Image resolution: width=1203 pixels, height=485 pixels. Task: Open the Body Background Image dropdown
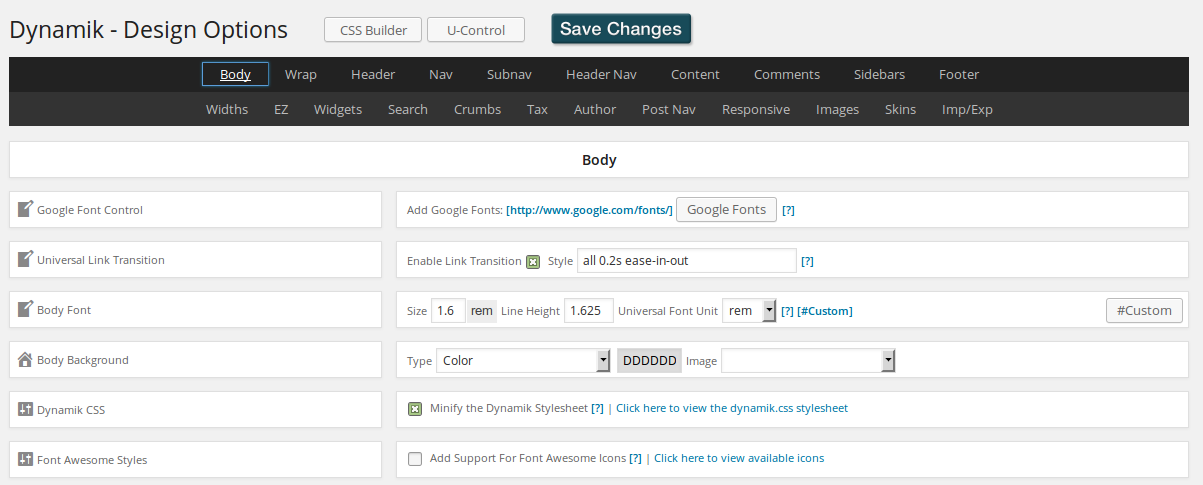808,360
